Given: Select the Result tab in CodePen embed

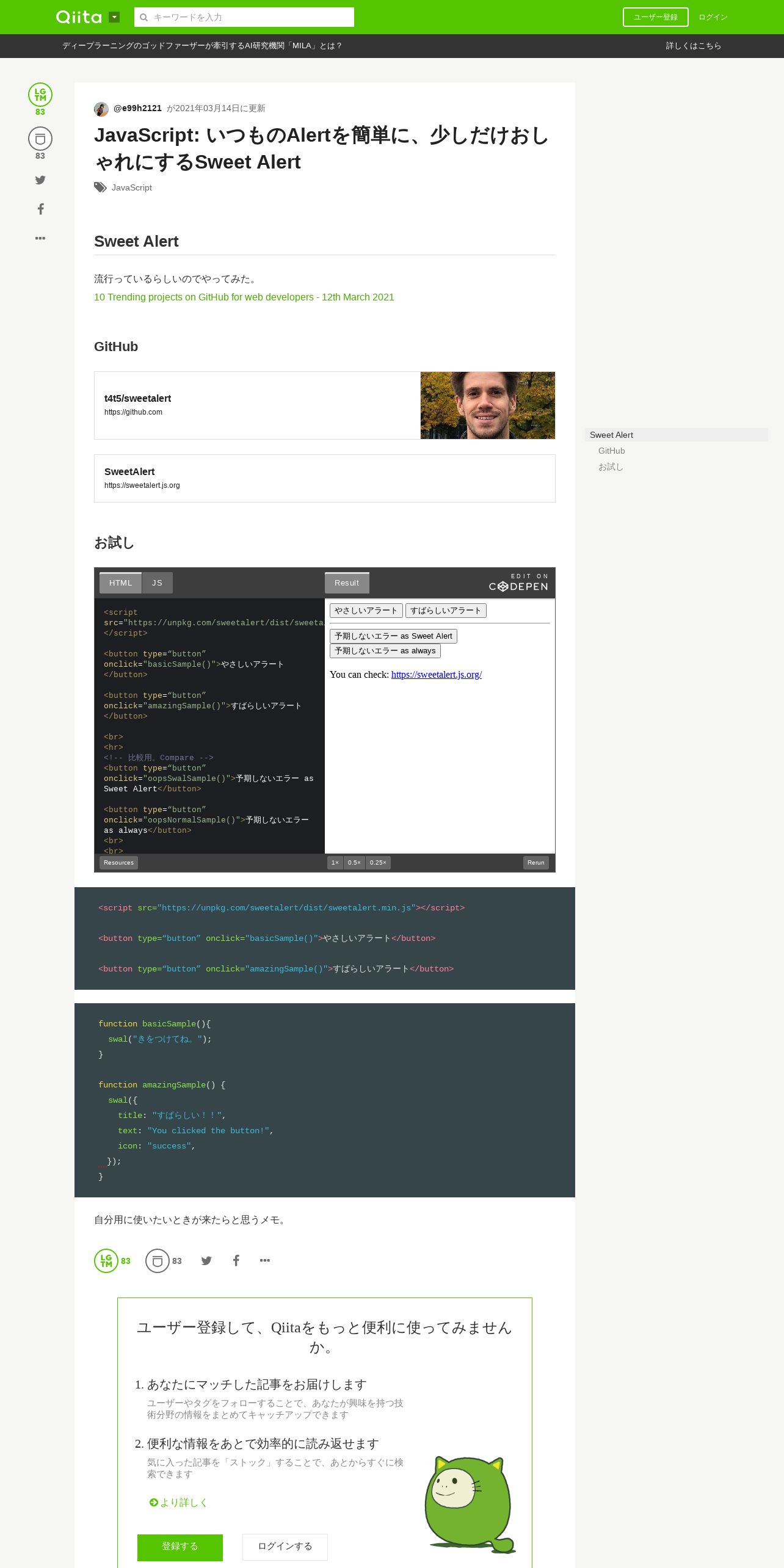Looking at the screenshot, I should 347,583.
